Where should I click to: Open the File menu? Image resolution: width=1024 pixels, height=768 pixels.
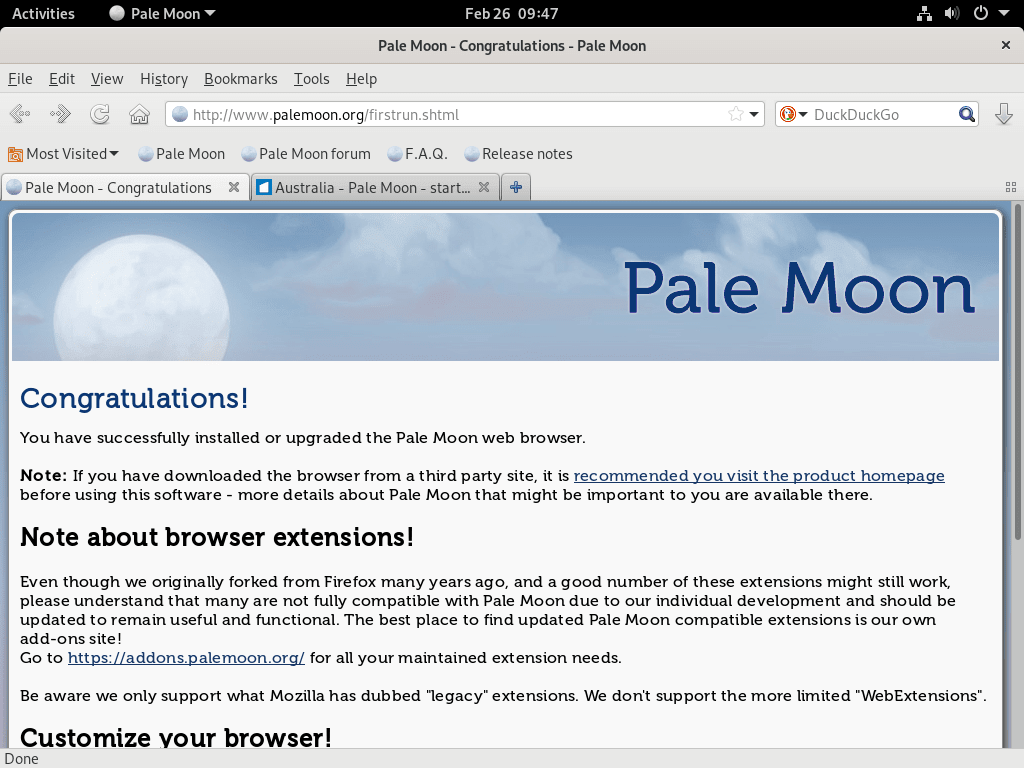click(20, 79)
